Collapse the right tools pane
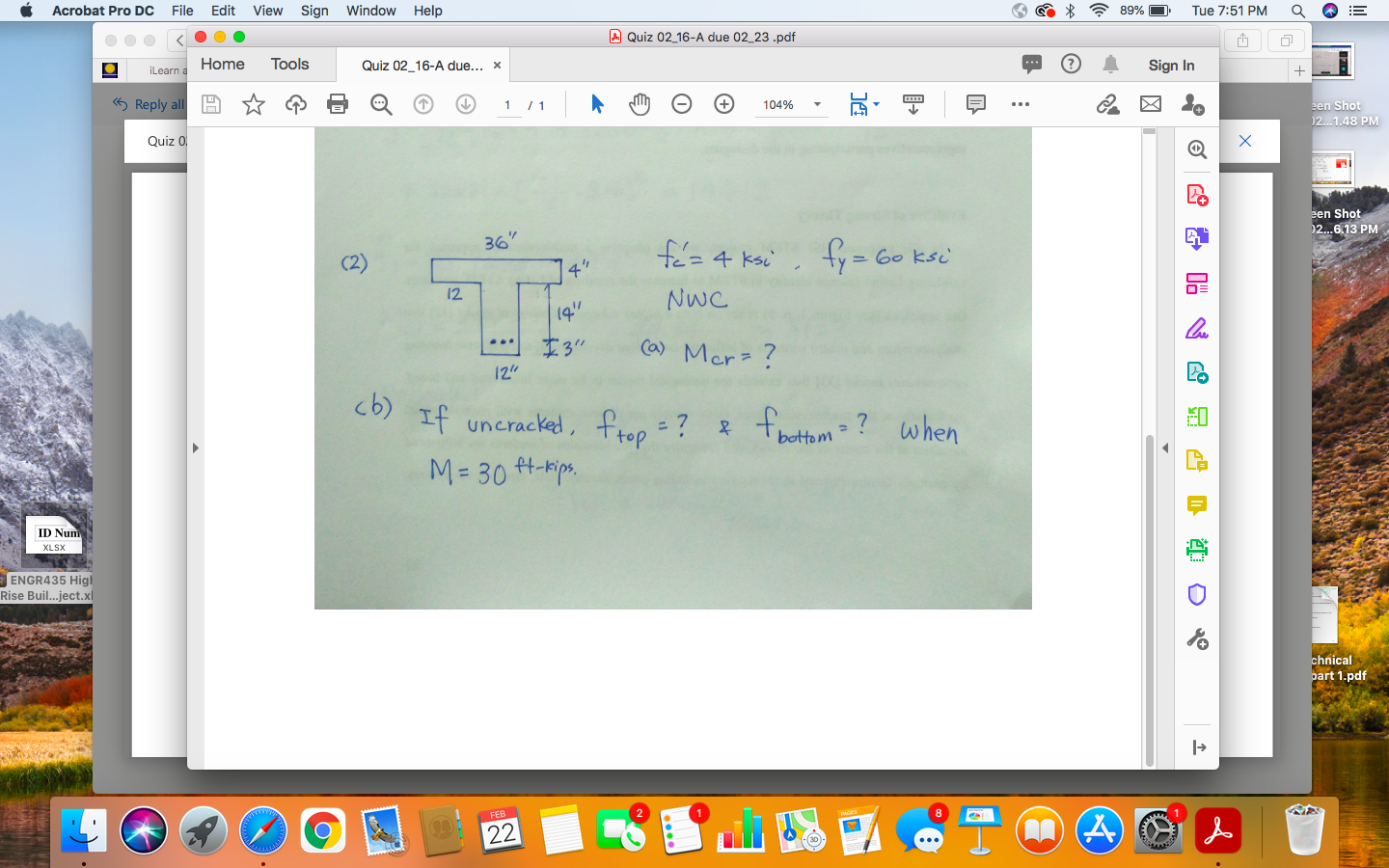The width and height of the screenshot is (1389, 868). point(1165,448)
